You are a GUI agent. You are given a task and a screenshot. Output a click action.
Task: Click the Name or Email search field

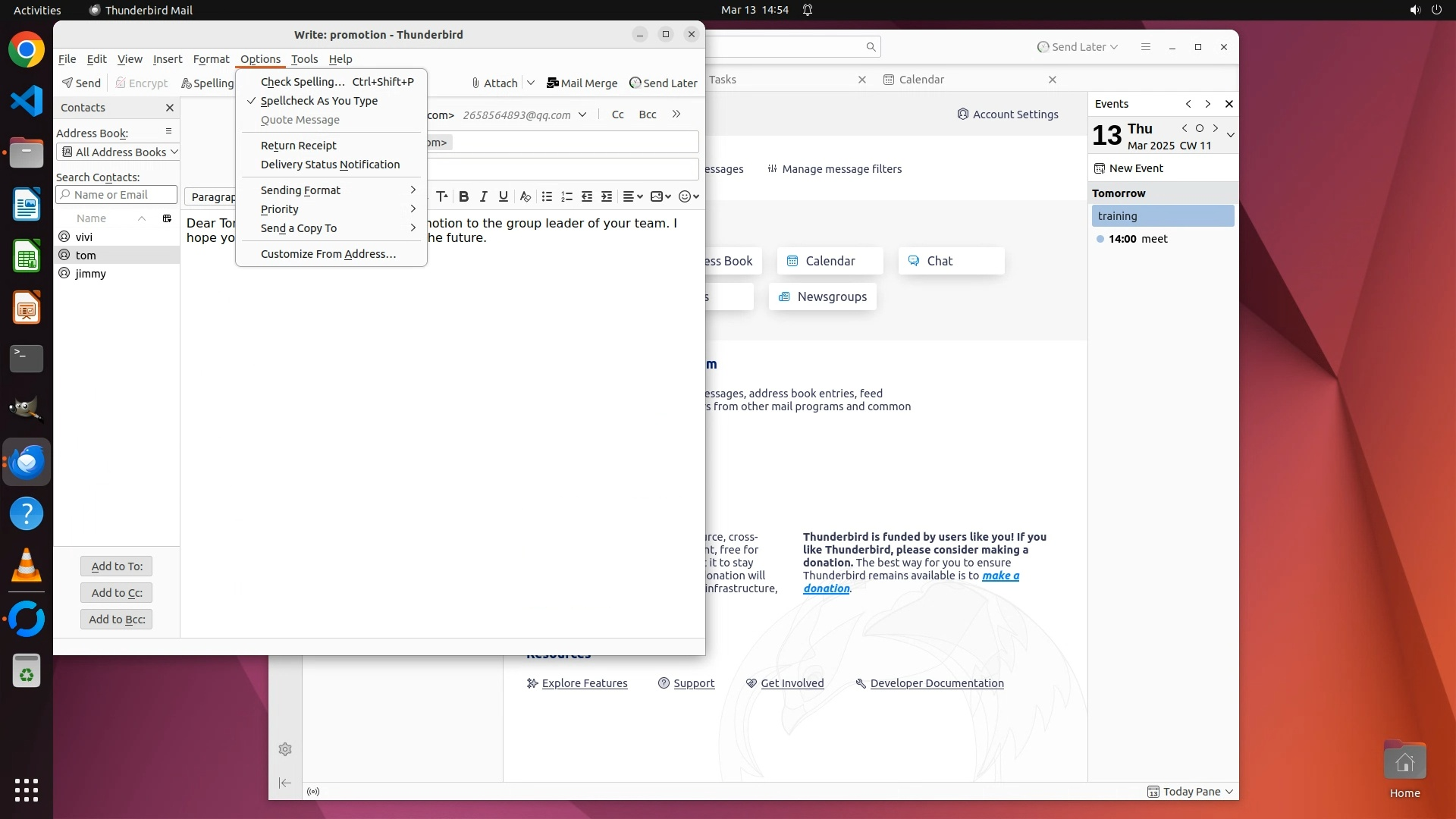tap(118, 195)
